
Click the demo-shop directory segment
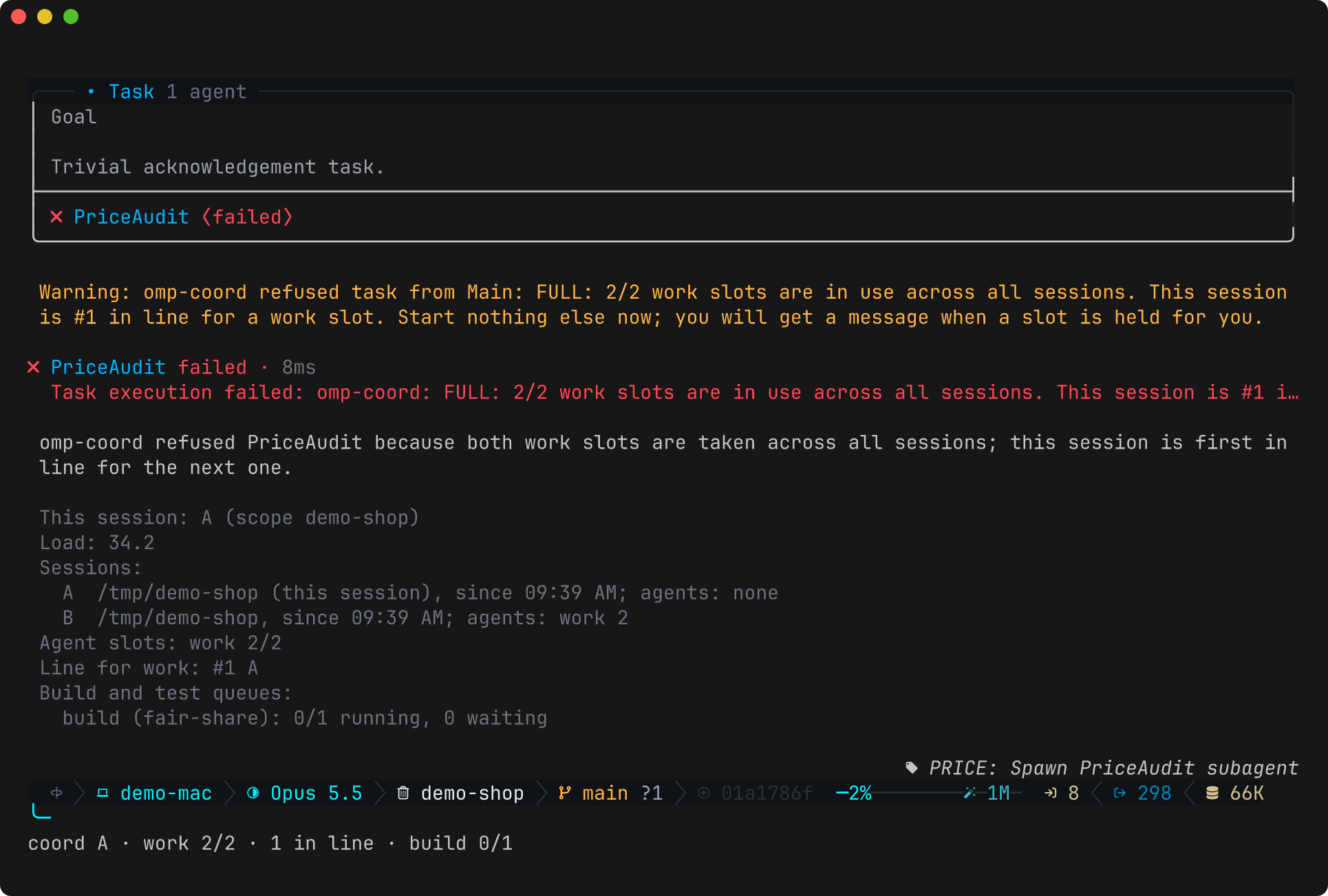[x=461, y=793]
